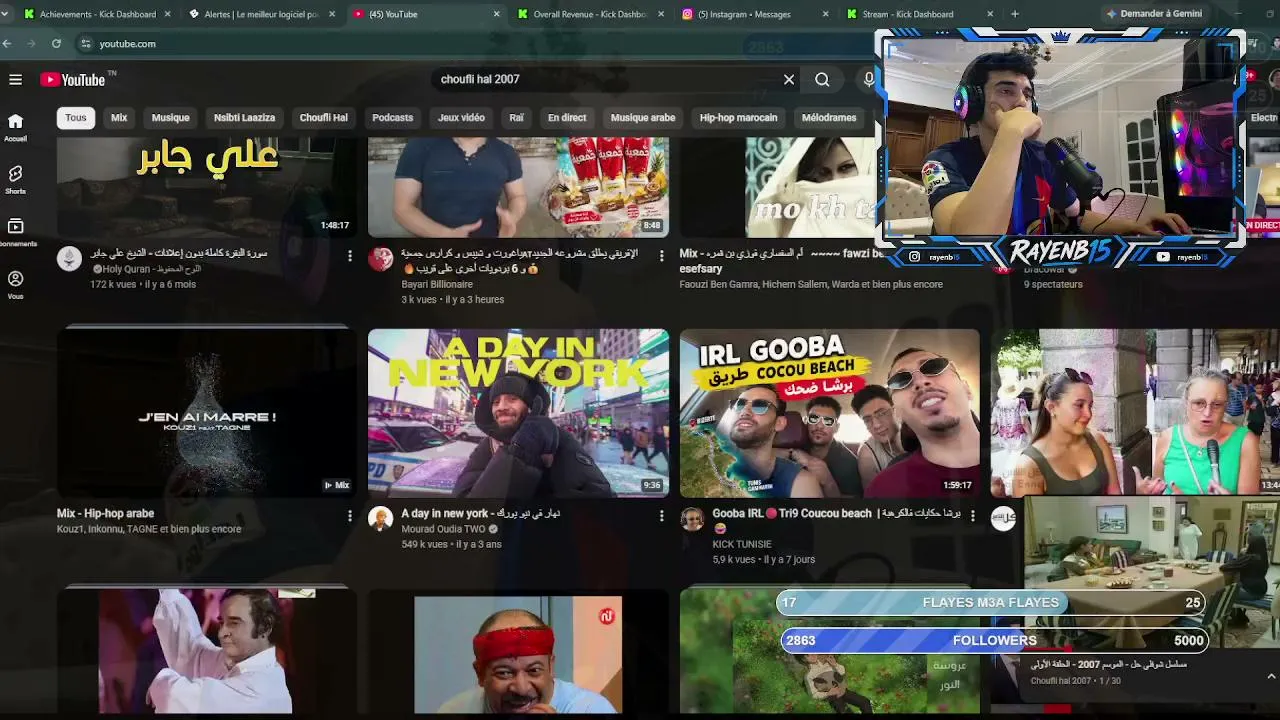
Task: Click '549 k vues · il y a 3 ans' text
Action: pos(451,544)
